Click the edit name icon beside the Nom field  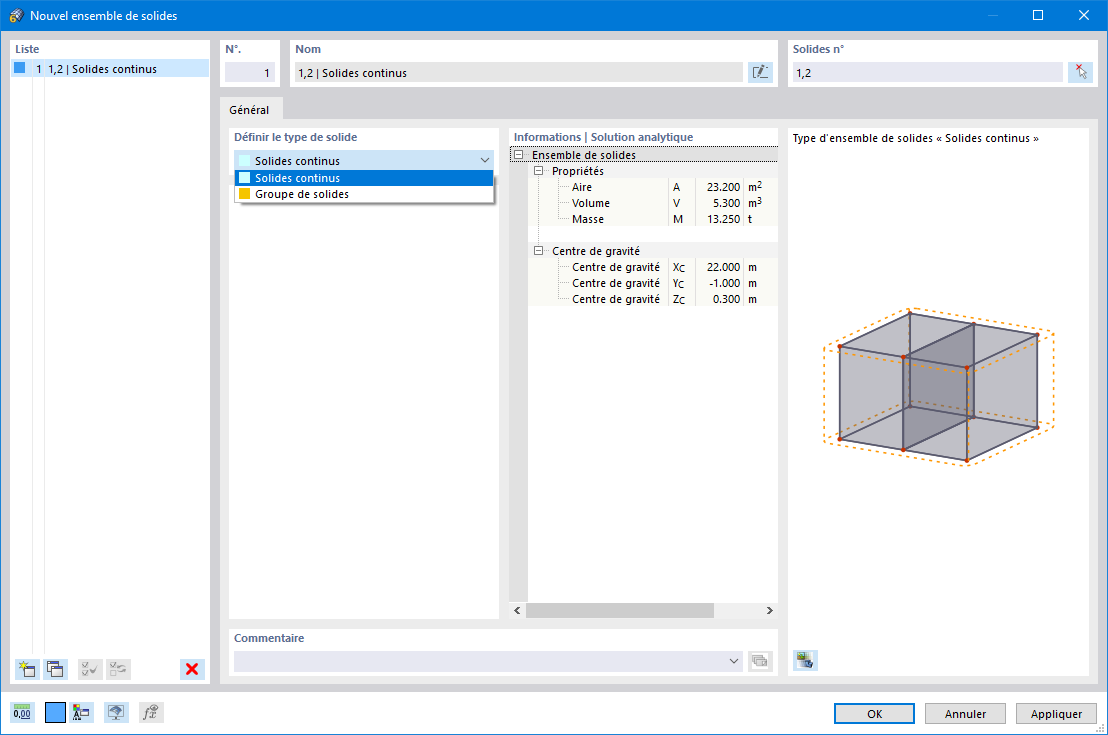click(x=760, y=72)
